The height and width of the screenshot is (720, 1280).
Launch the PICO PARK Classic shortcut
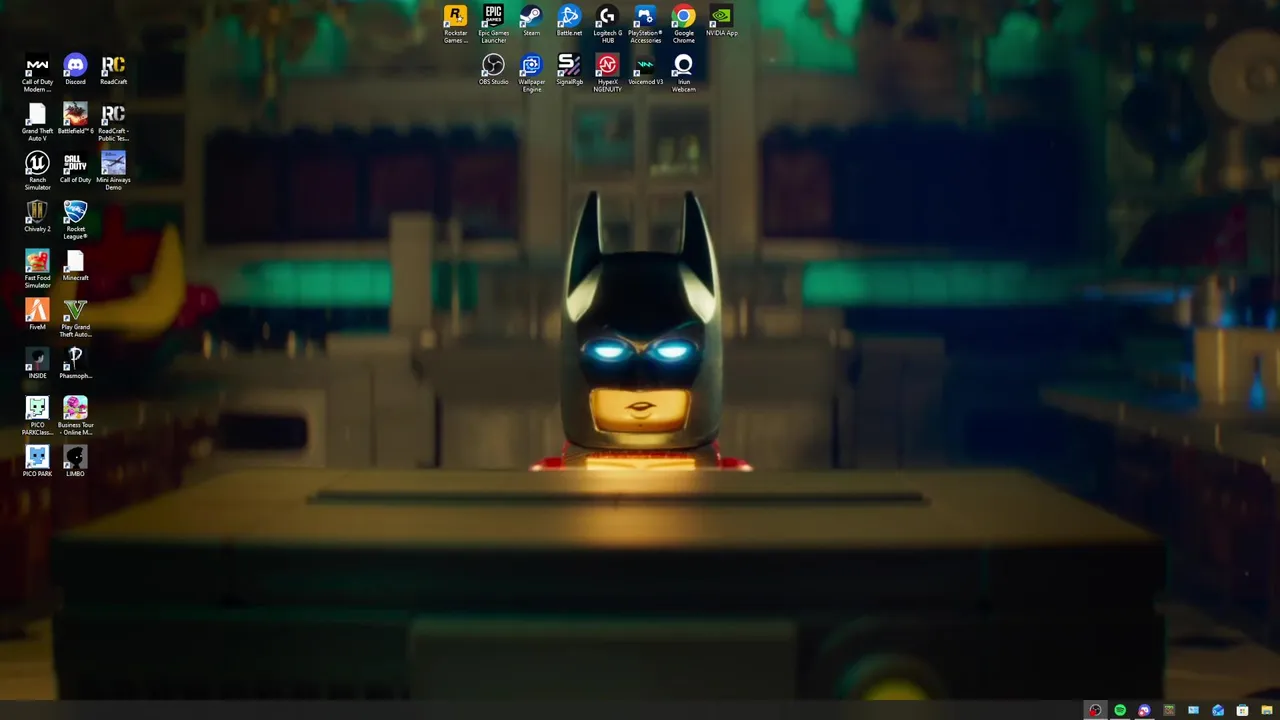37,416
